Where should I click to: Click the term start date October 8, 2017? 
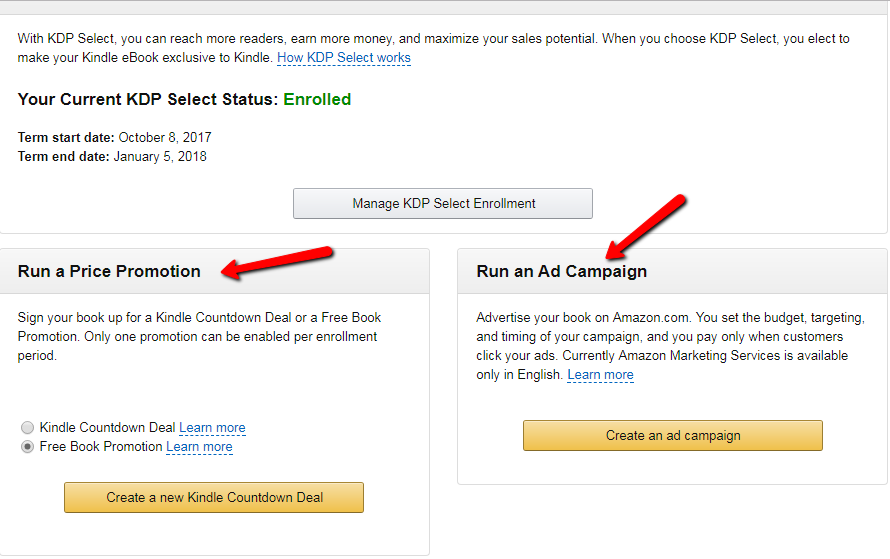pos(165,137)
